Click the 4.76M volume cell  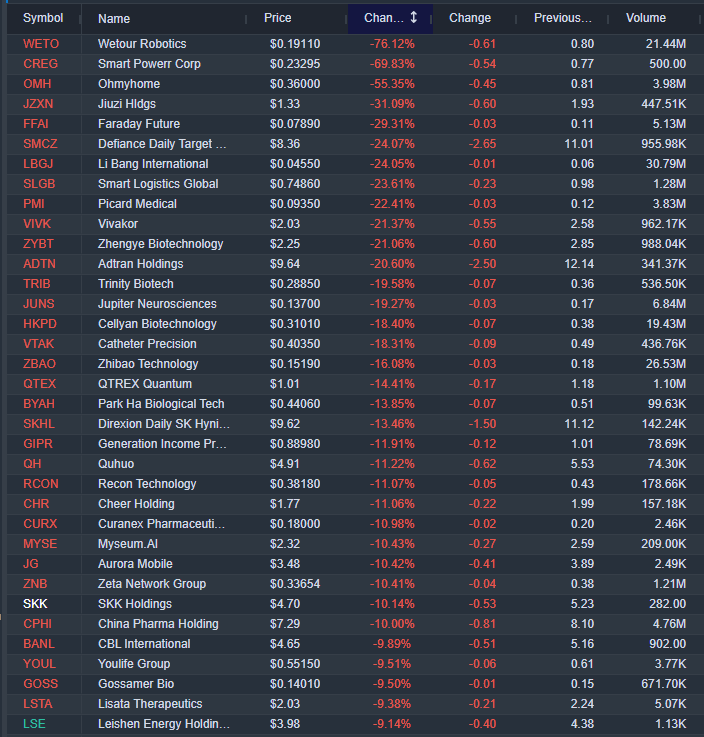pyautogui.click(x=669, y=624)
